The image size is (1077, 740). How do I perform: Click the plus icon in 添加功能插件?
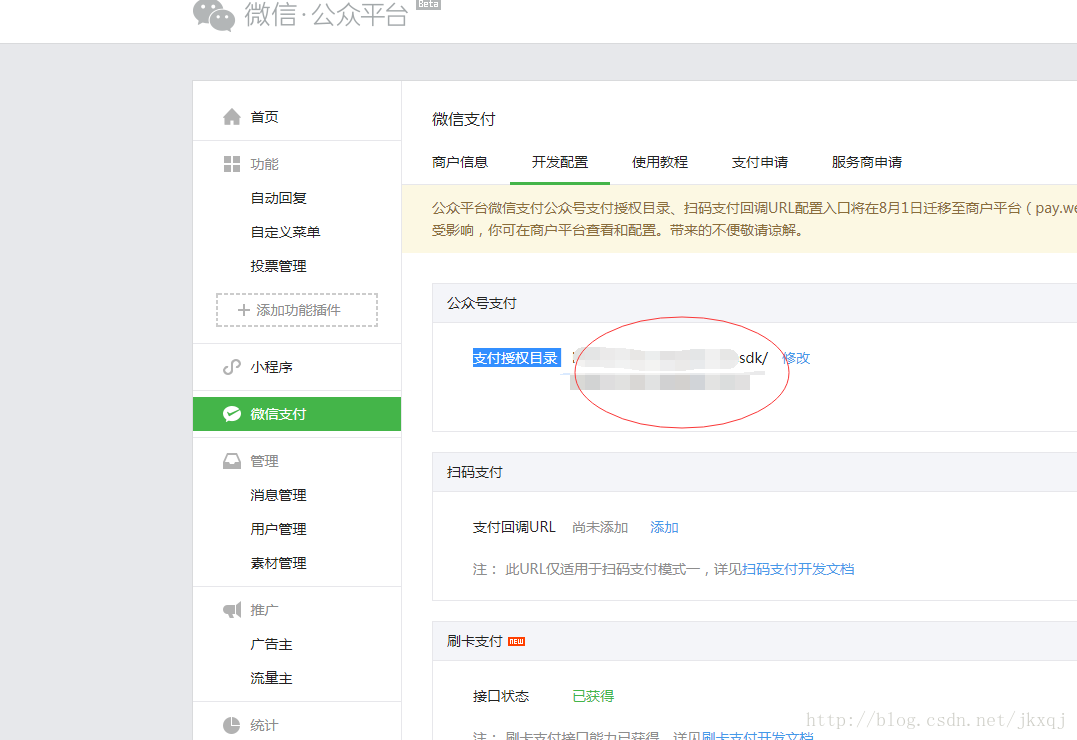tap(243, 310)
